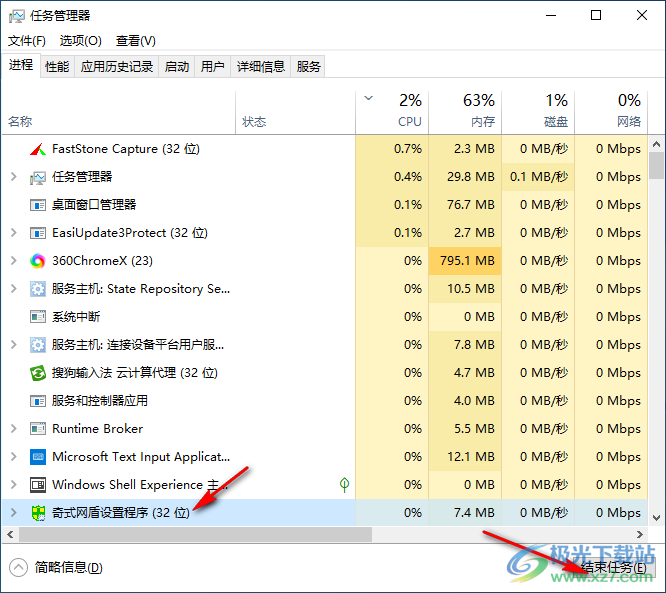Click the 结束任务(E) button
Screen dimensions: 666x593
(613, 568)
